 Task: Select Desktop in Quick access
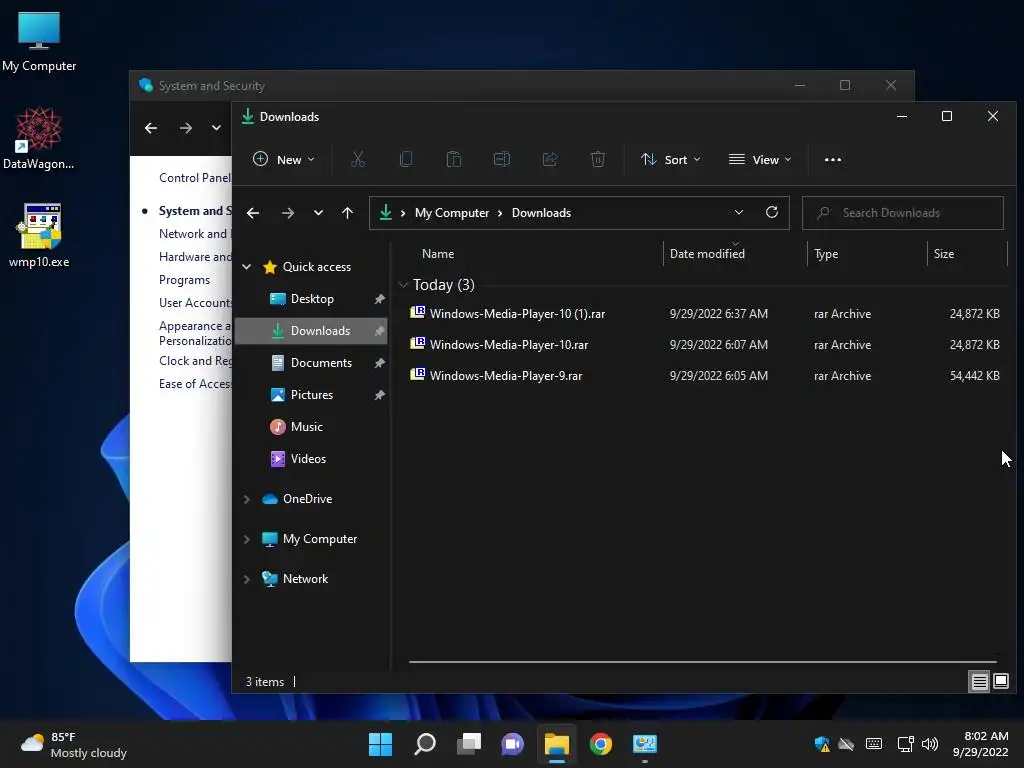tap(312, 299)
